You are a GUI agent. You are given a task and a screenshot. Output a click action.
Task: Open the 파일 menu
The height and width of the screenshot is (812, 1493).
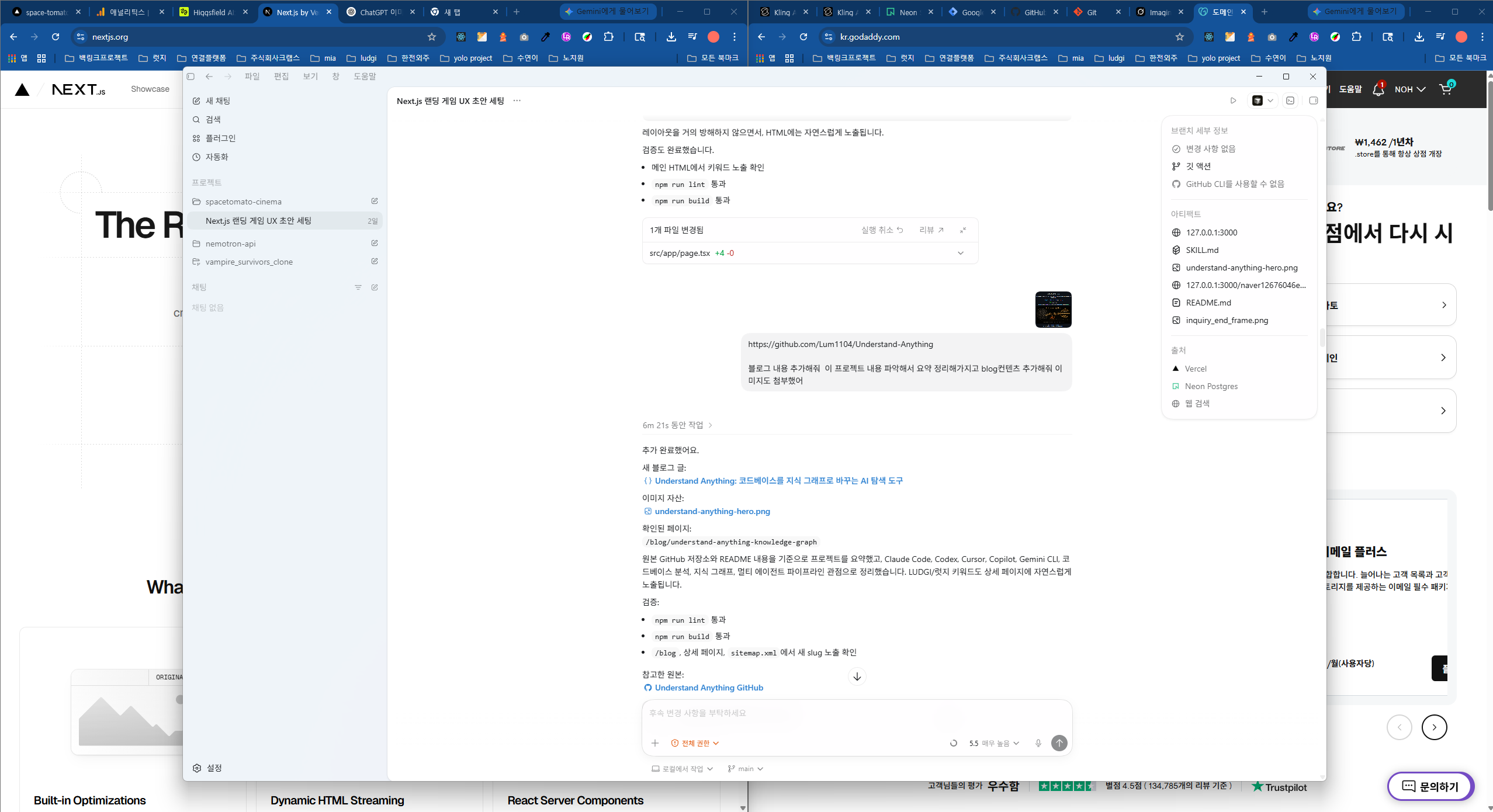tap(252, 77)
